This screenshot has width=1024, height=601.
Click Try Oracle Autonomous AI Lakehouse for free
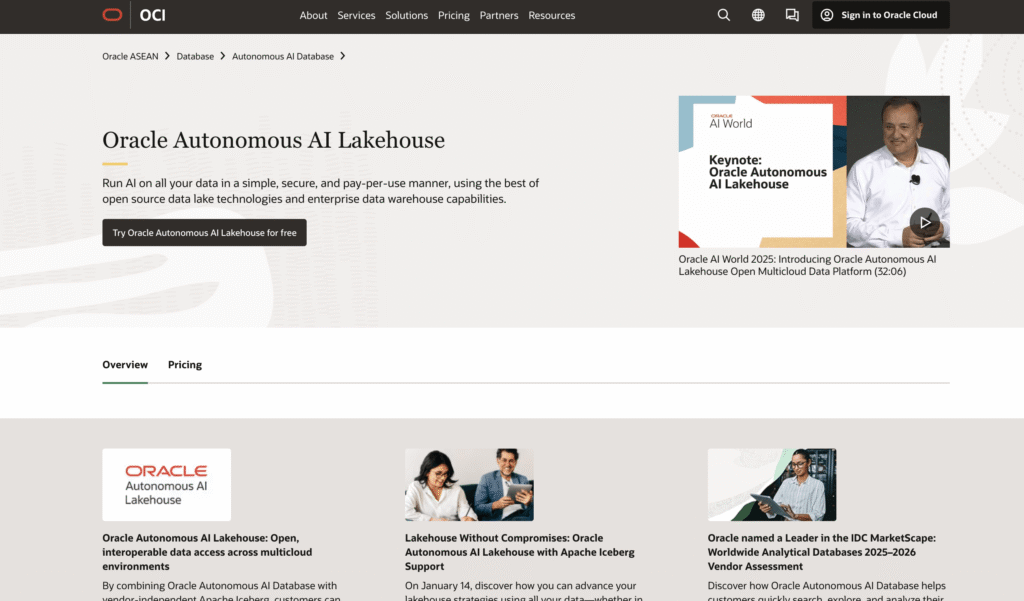click(x=204, y=232)
